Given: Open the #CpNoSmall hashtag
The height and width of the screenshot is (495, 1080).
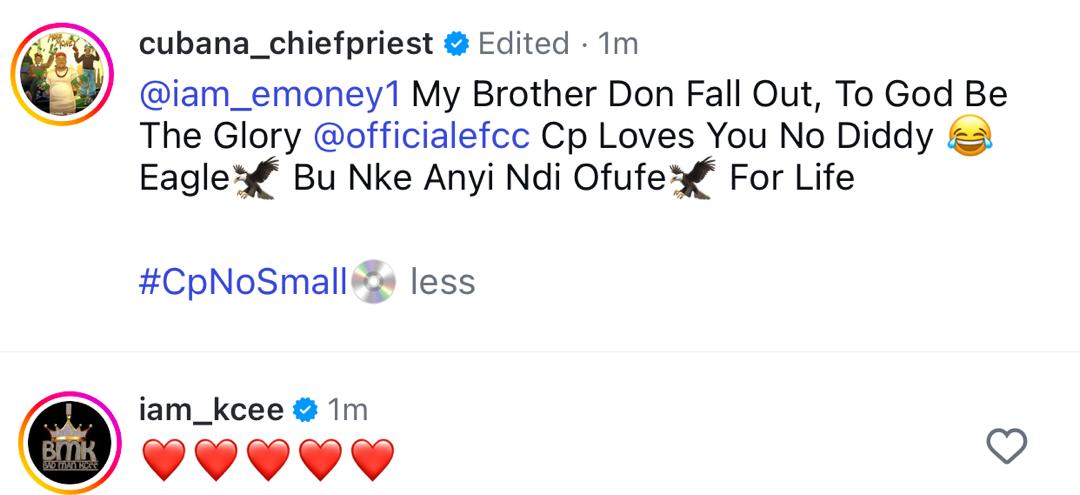Looking at the screenshot, I should coord(243,282).
